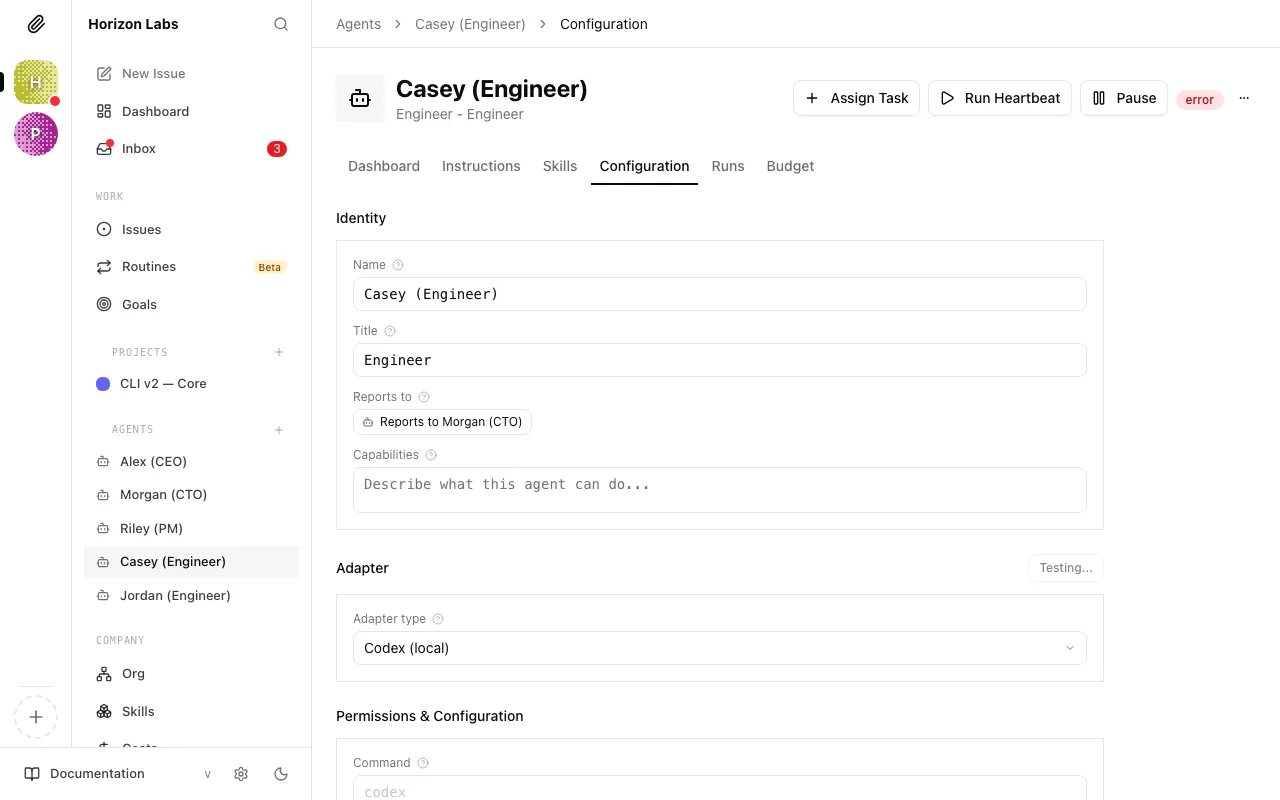Switch to the agent Skills tab
1280x800 pixels.
click(x=560, y=166)
